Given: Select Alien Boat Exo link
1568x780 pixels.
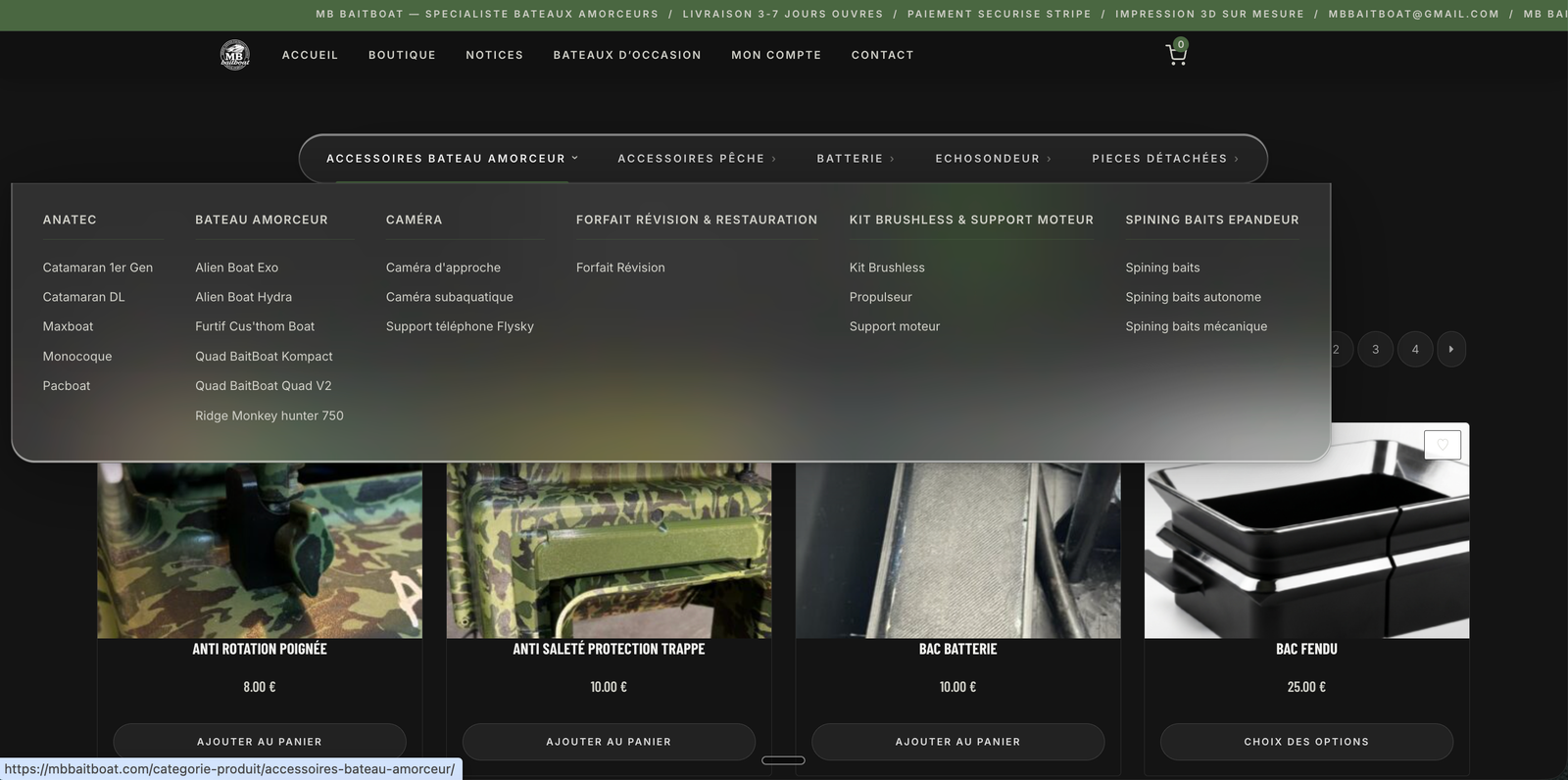Looking at the screenshot, I should coord(236,268).
